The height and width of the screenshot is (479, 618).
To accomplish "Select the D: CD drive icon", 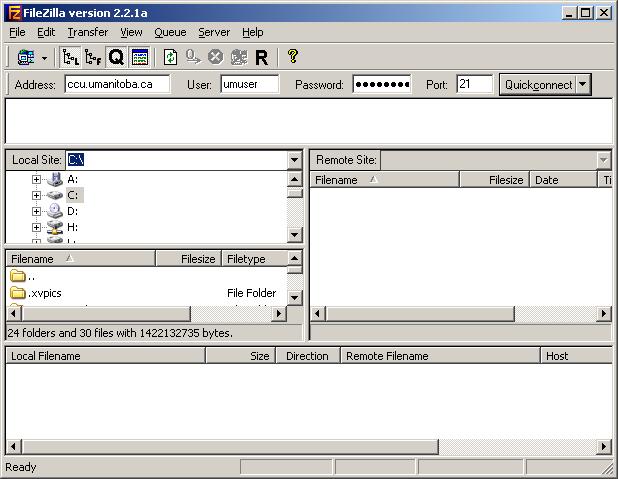I will 55,211.
